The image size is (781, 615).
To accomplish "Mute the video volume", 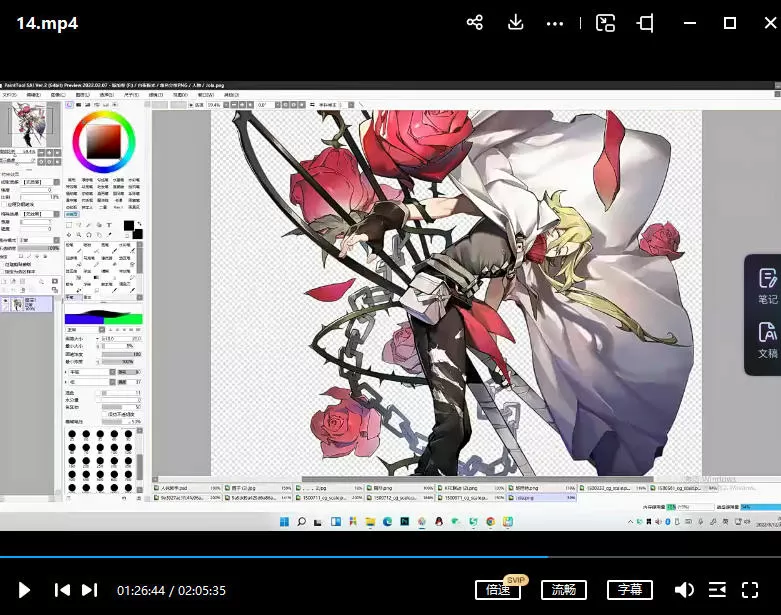I will point(684,590).
